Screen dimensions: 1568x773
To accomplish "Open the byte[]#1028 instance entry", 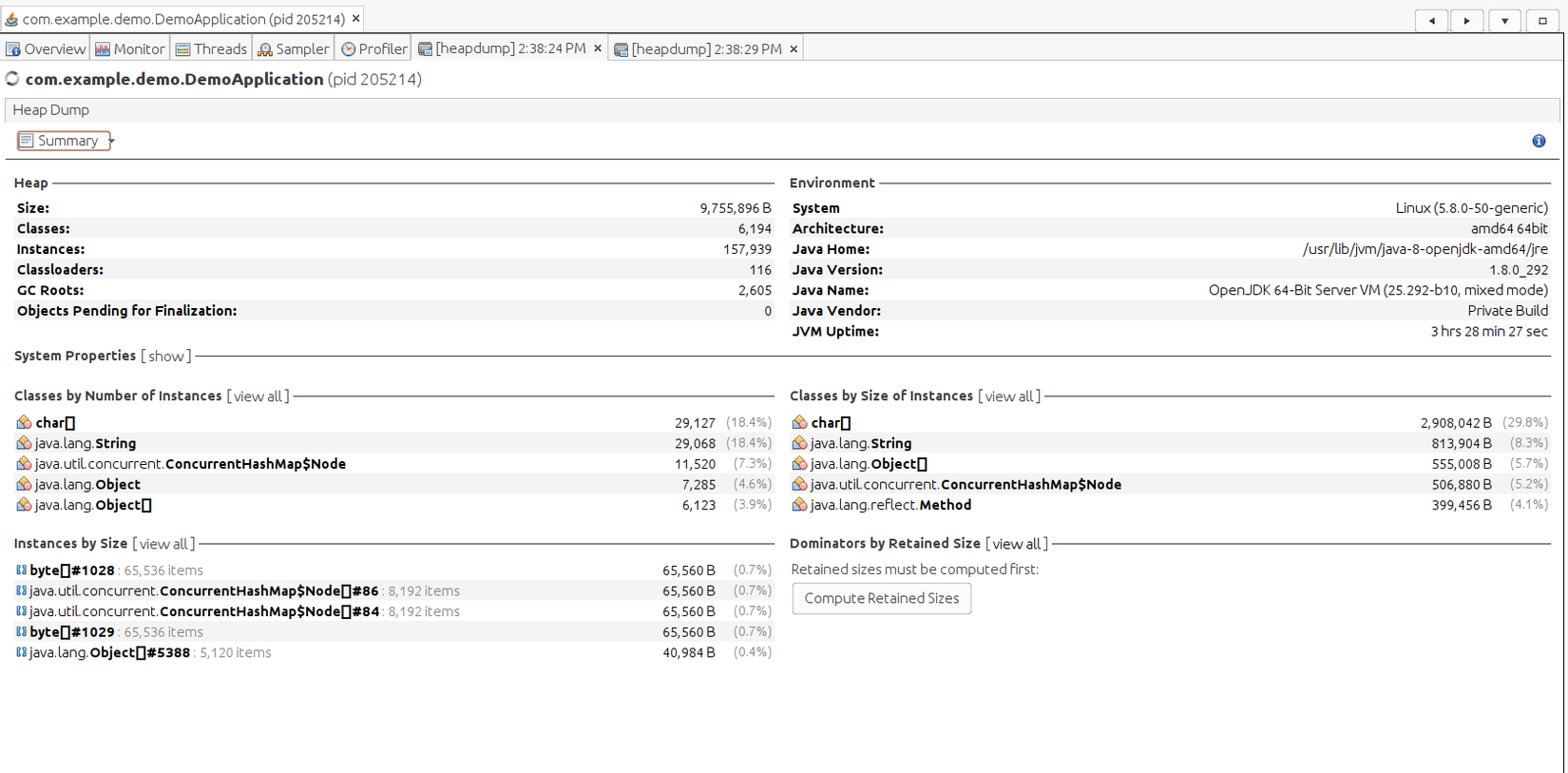I will click(72, 570).
